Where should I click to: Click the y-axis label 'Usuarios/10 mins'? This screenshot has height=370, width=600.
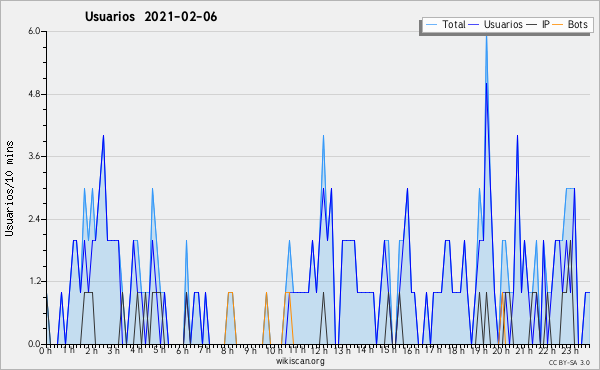pos(9,188)
